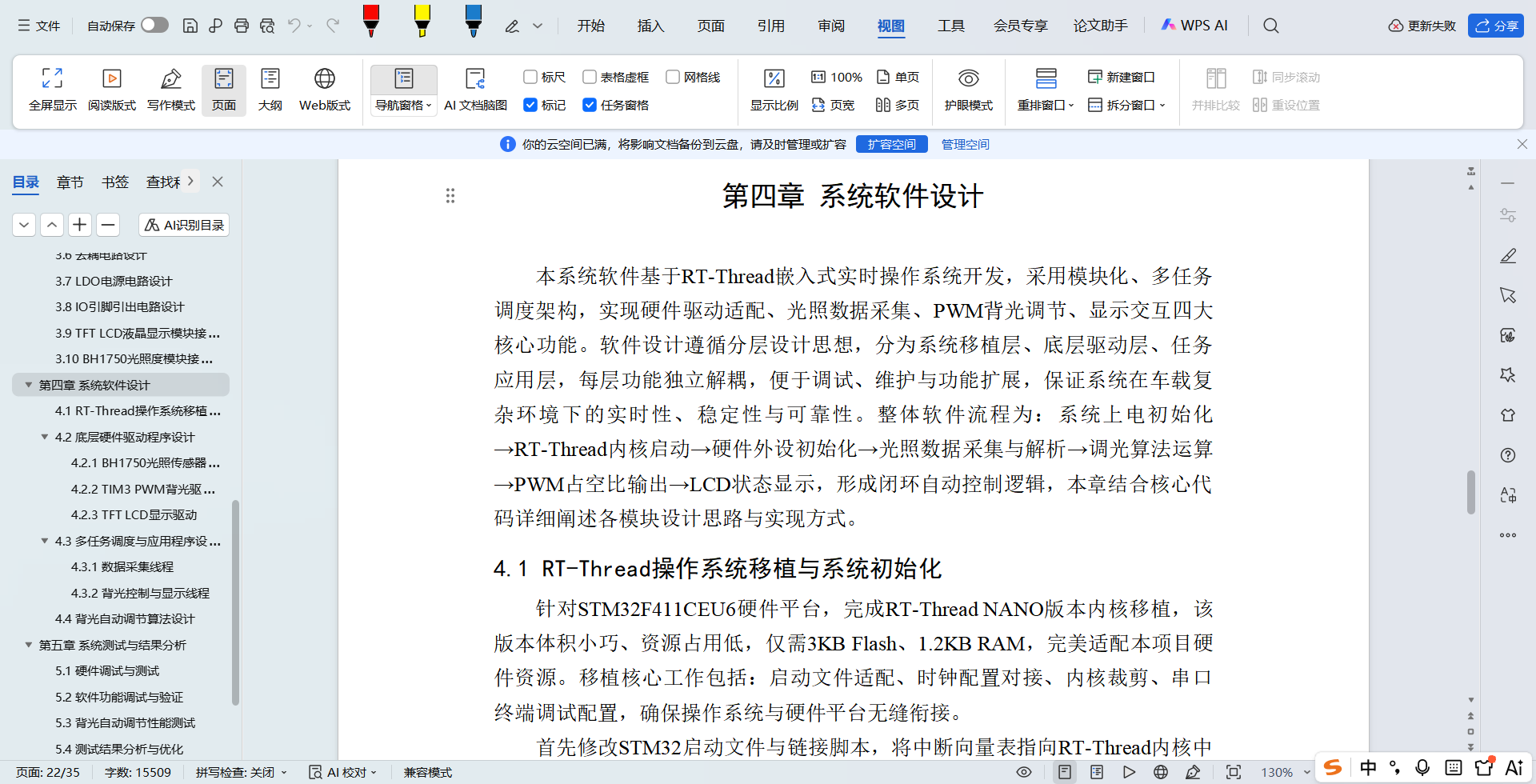The width and height of the screenshot is (1536, 784).
Task: Show single page view
Action: click(x=898, y=77)
